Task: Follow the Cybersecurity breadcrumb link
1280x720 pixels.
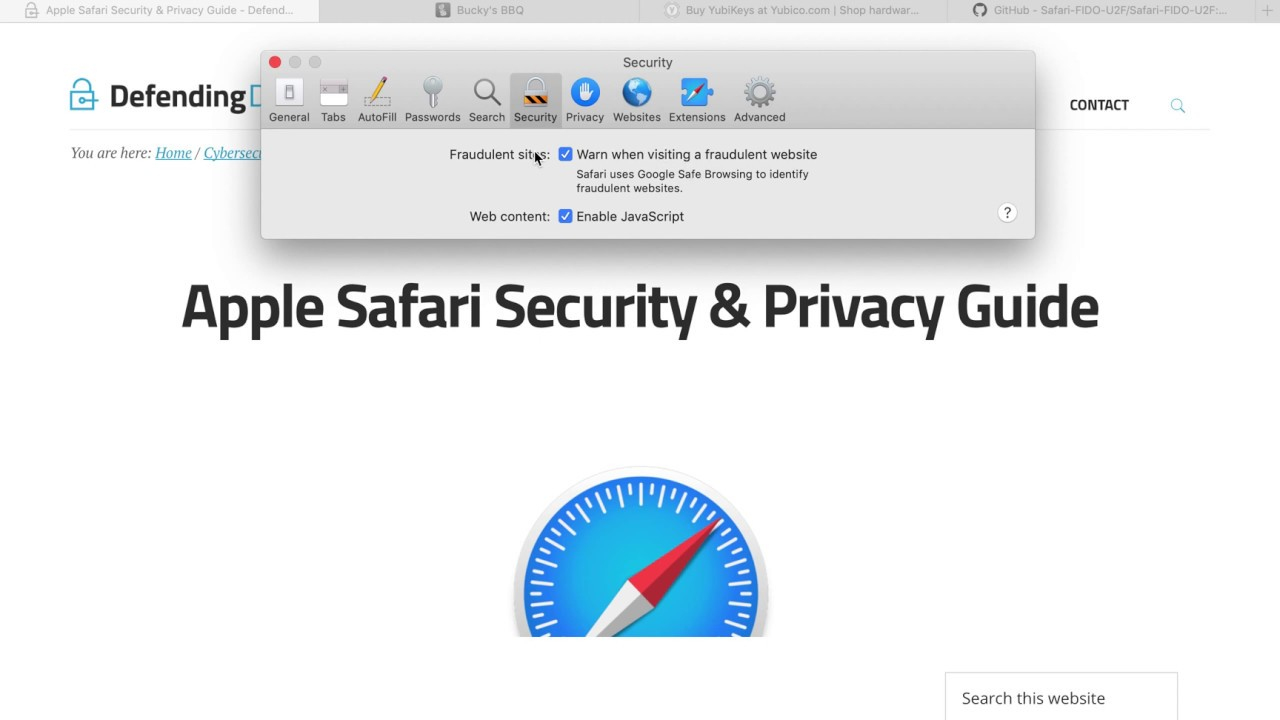Action: pyautogui.click(x=232, y=153)
